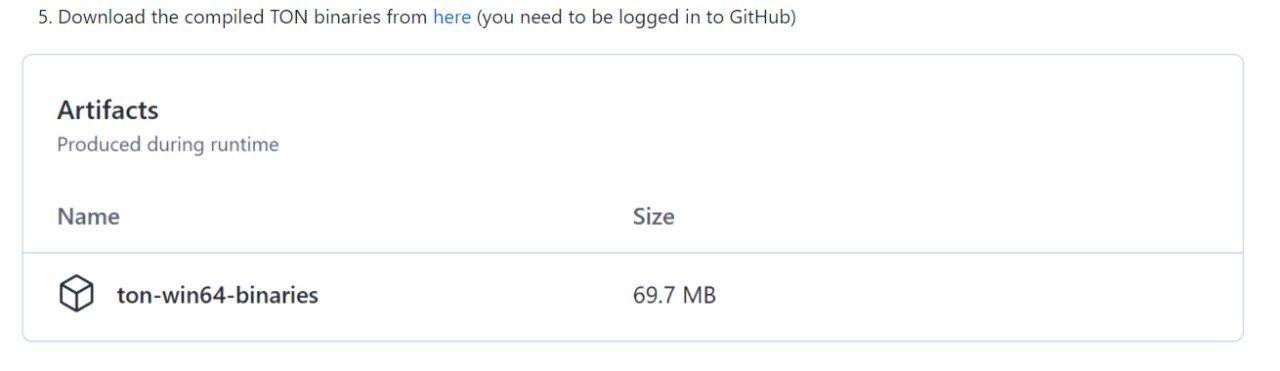Open the blue "here" hyperlink
The width and height of the screenshot is (1280, 371).
452,18
